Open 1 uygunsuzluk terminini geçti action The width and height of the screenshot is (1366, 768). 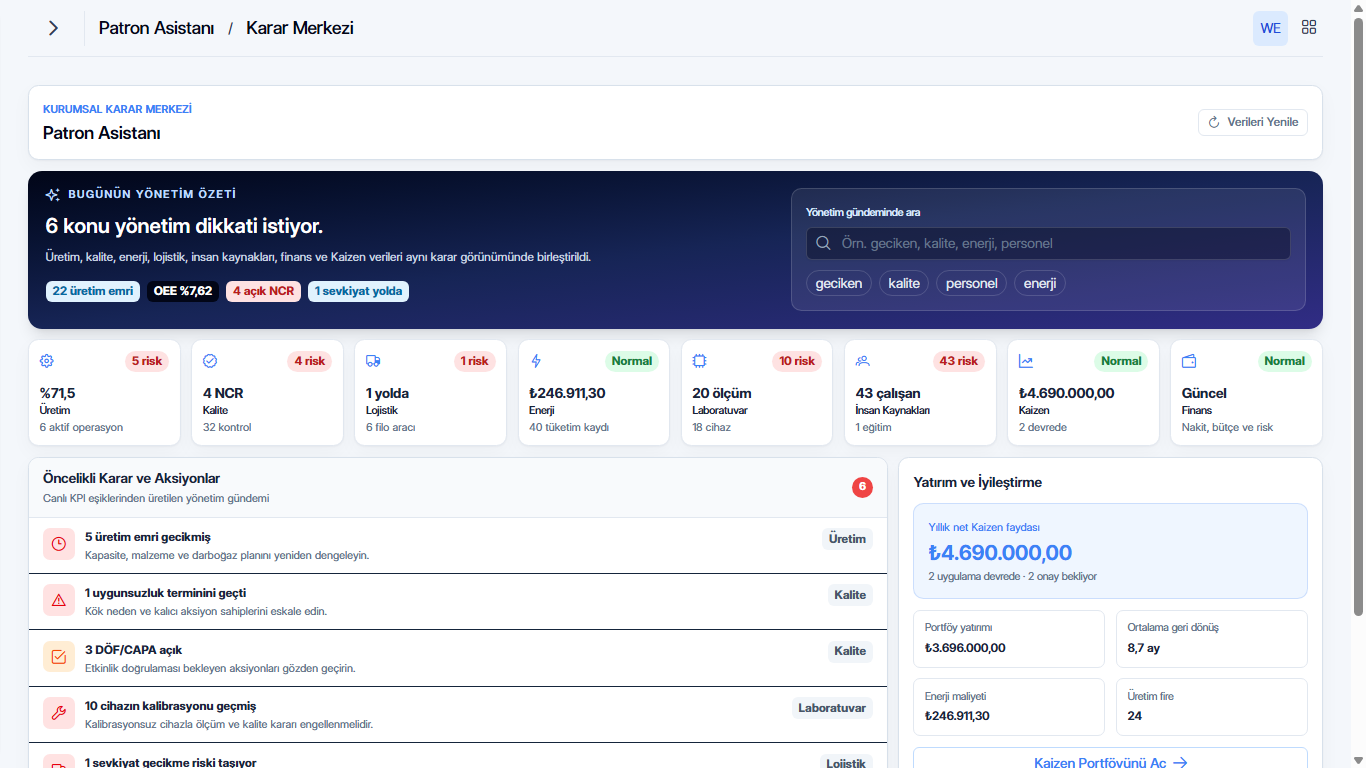[x=458, y=602]
